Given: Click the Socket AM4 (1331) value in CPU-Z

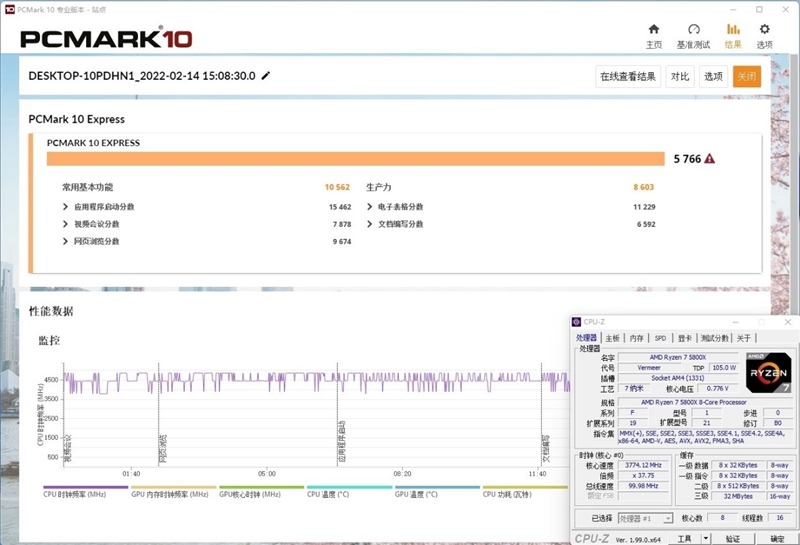Looking at the screenshot, I should click(x=678, y=378).
